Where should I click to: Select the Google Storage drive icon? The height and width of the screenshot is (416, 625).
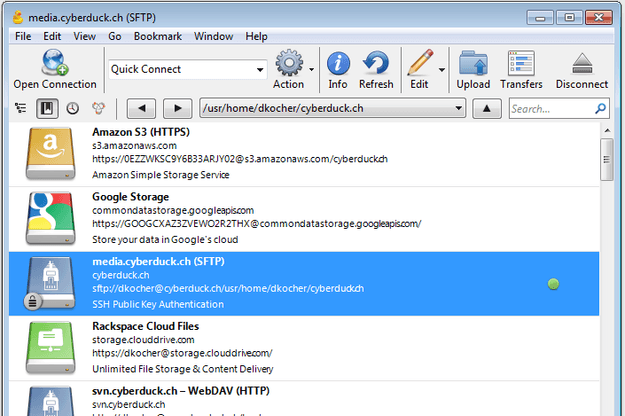[50, 218]
